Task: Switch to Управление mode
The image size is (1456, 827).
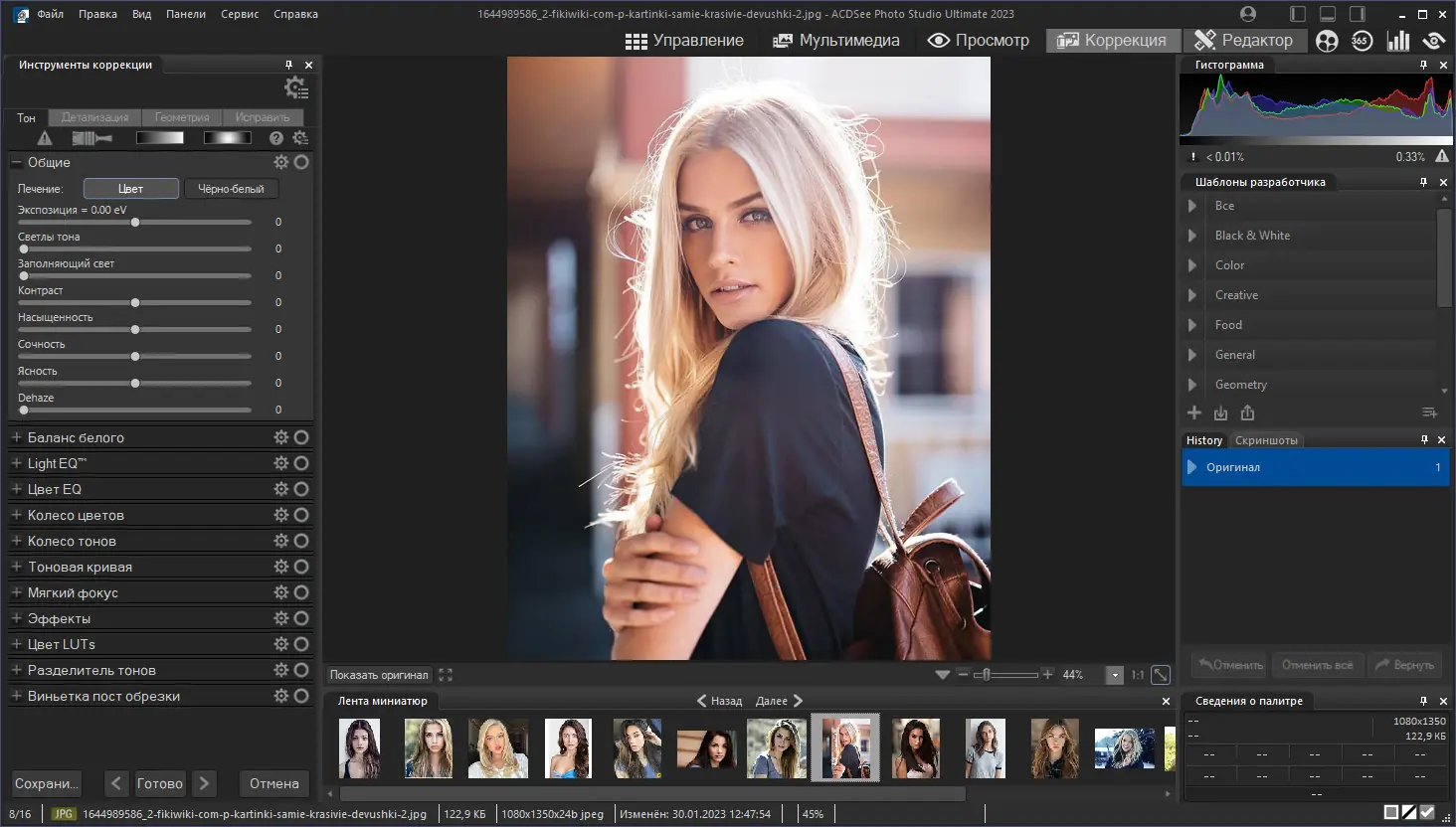Action: [684, 41]
